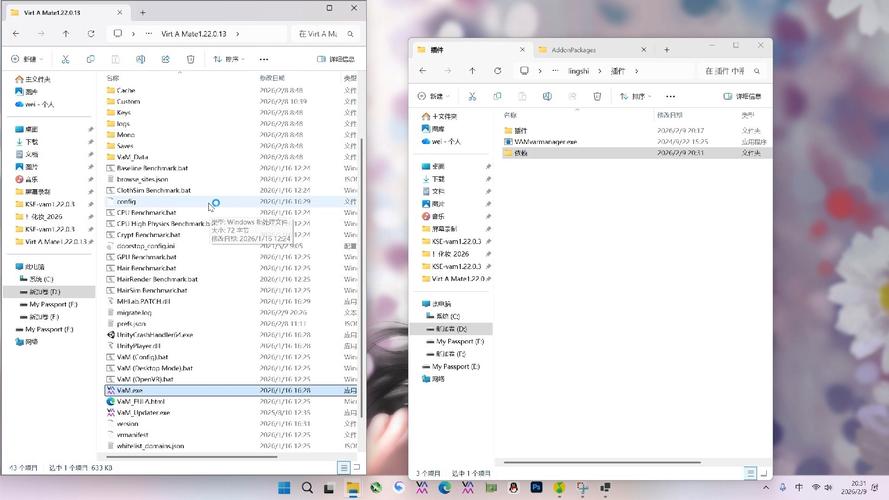This screenshot has width=889, height=500.
Task: Open the Cache folder
Action: point(126,90)
